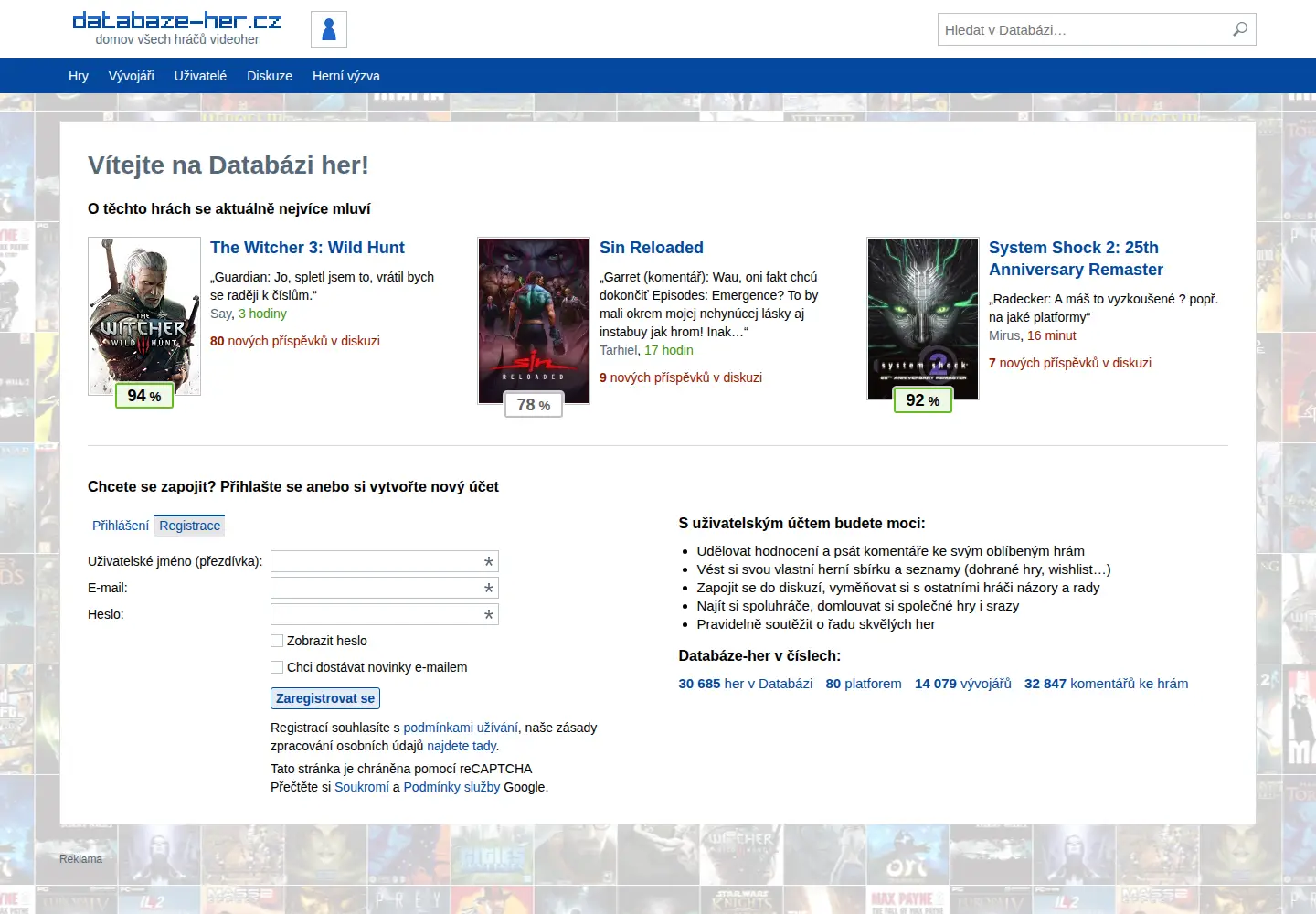
Task: Open the Sin Reloaded title link
Action: click(x=652, y=248)
